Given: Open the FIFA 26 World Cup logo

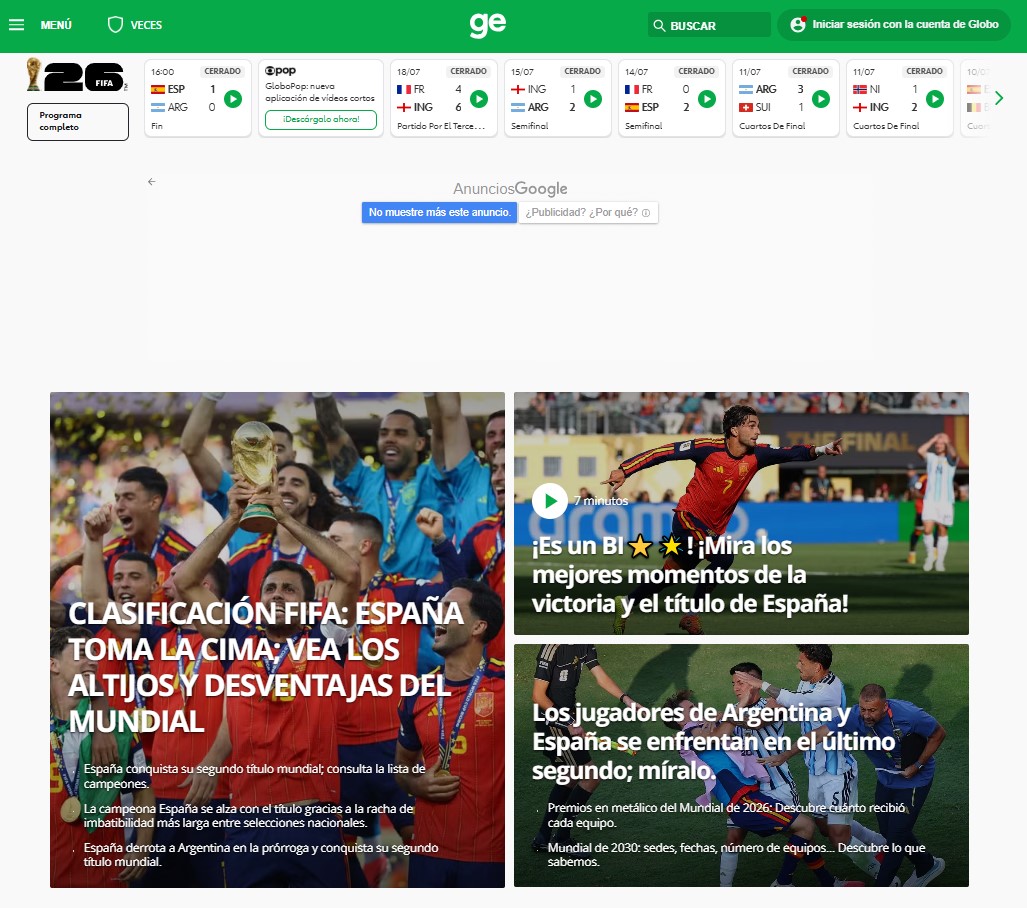Looking at the screenshot, I should (77, 75).
